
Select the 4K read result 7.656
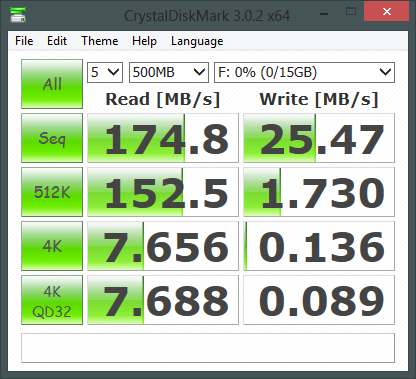click(163, 246)
